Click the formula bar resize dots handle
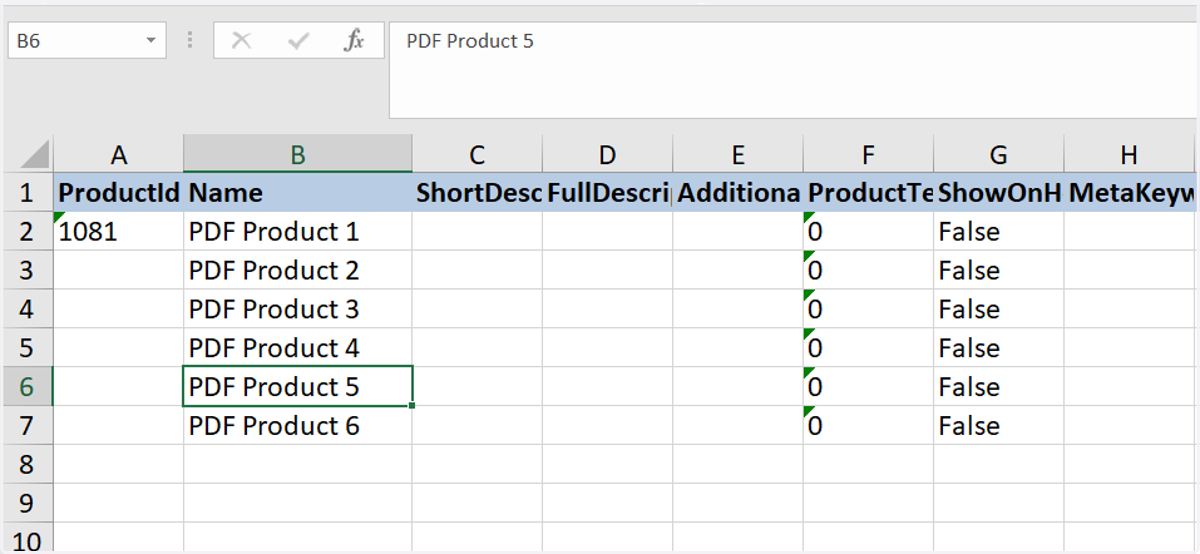Image resolution: width=1200 pixels, height=554 pixels. point(189,41)
